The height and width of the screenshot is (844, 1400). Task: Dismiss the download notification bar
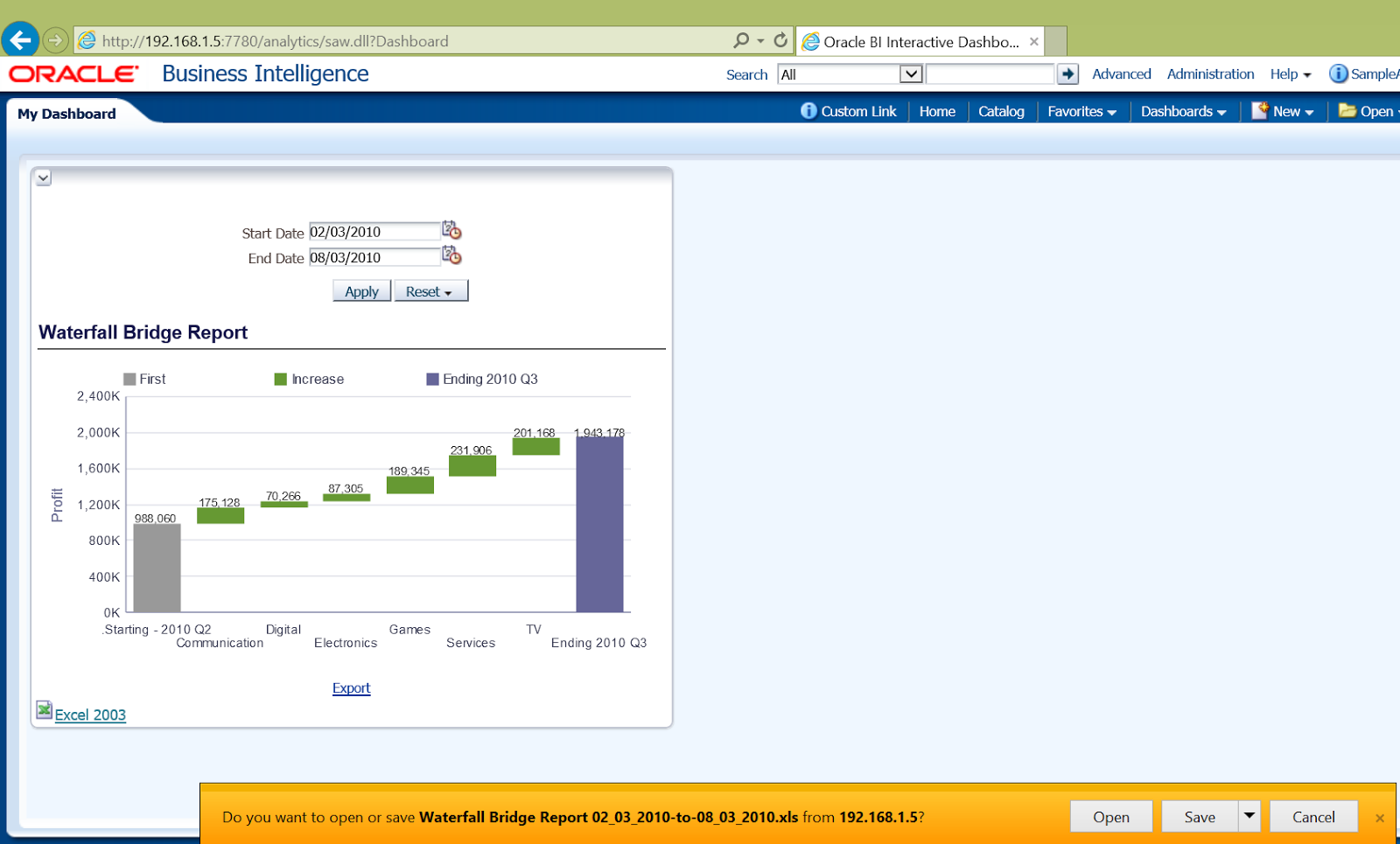1380,818
